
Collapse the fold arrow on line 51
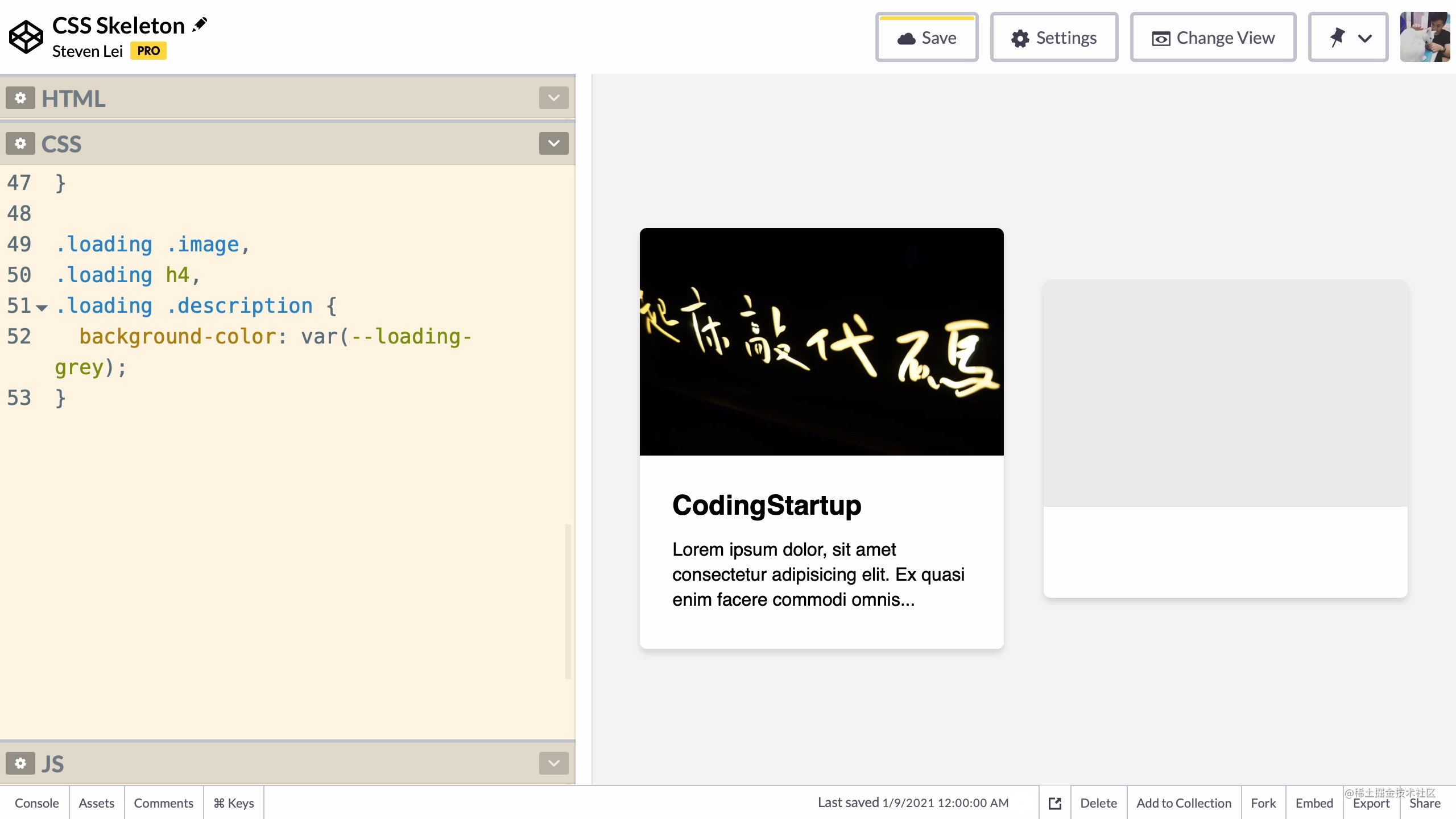(x=42, y=308)
